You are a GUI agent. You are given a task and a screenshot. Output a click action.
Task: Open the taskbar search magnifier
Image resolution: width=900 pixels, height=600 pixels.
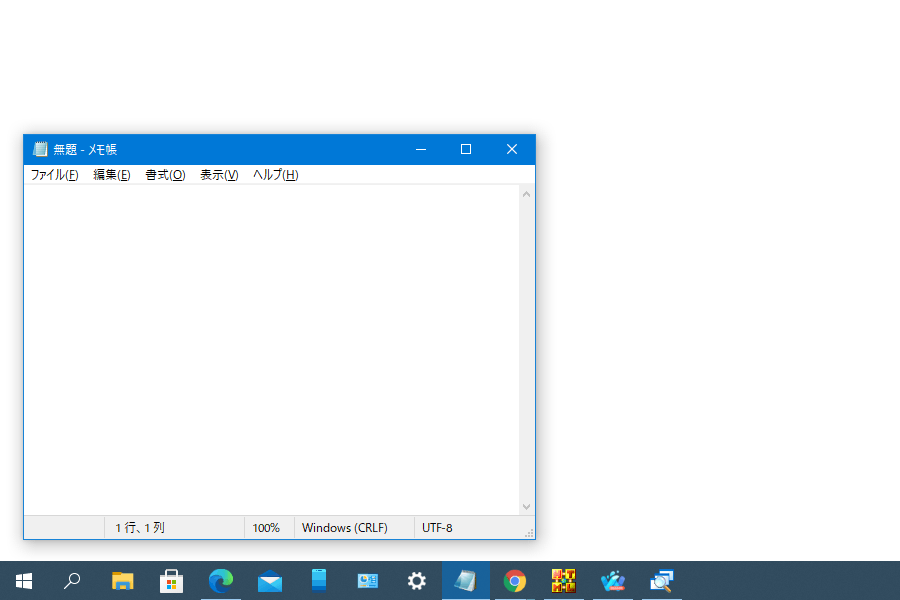click(x=72, y=581)
